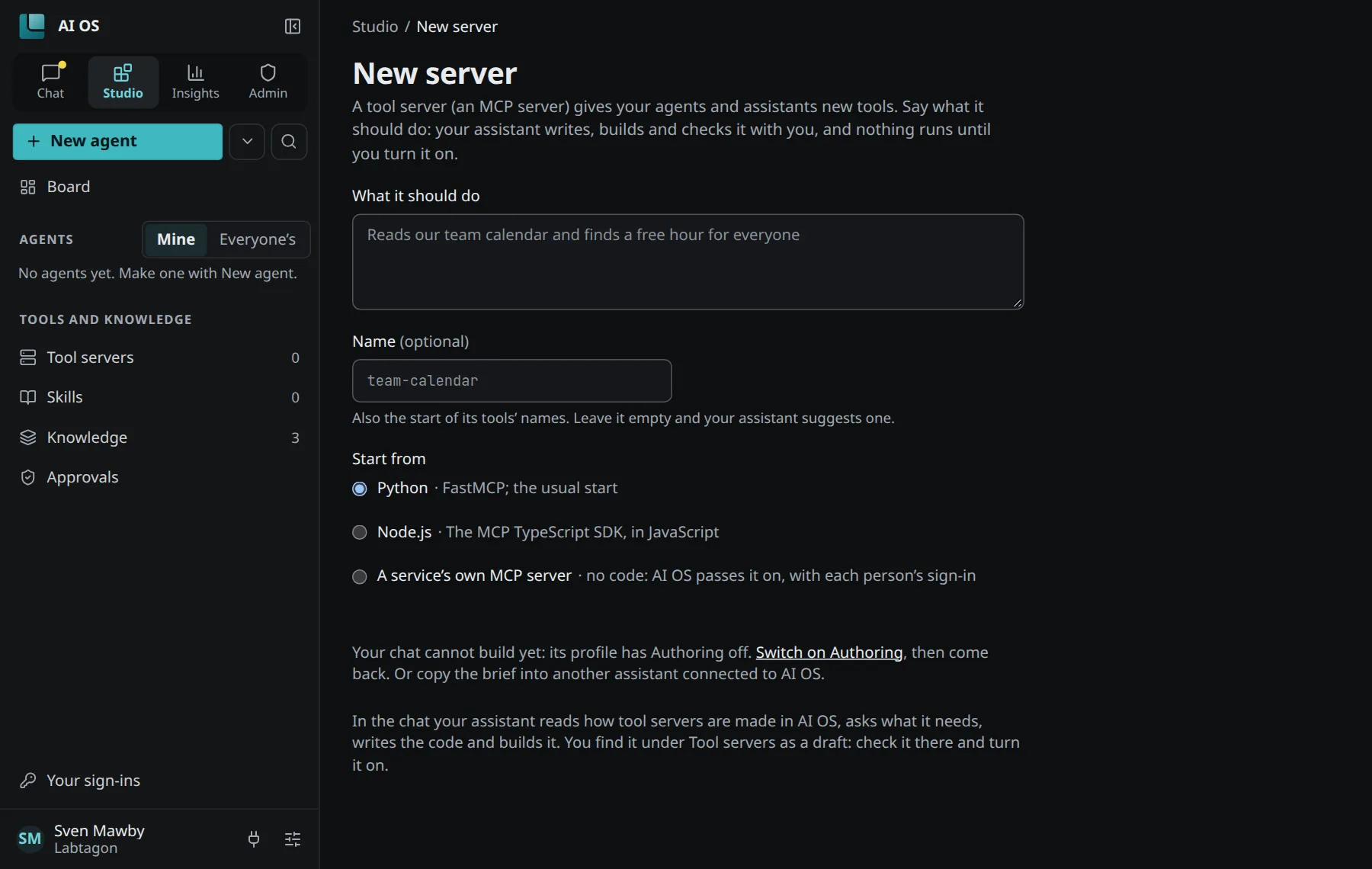Open Your sign-ins

pos(159,781)
